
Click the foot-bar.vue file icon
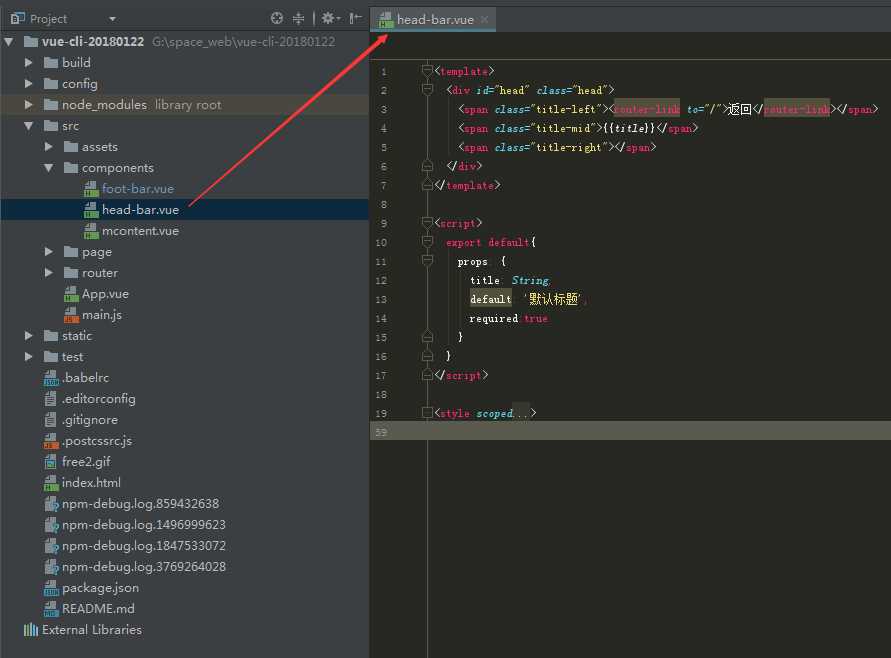click(x=91, y=189)
